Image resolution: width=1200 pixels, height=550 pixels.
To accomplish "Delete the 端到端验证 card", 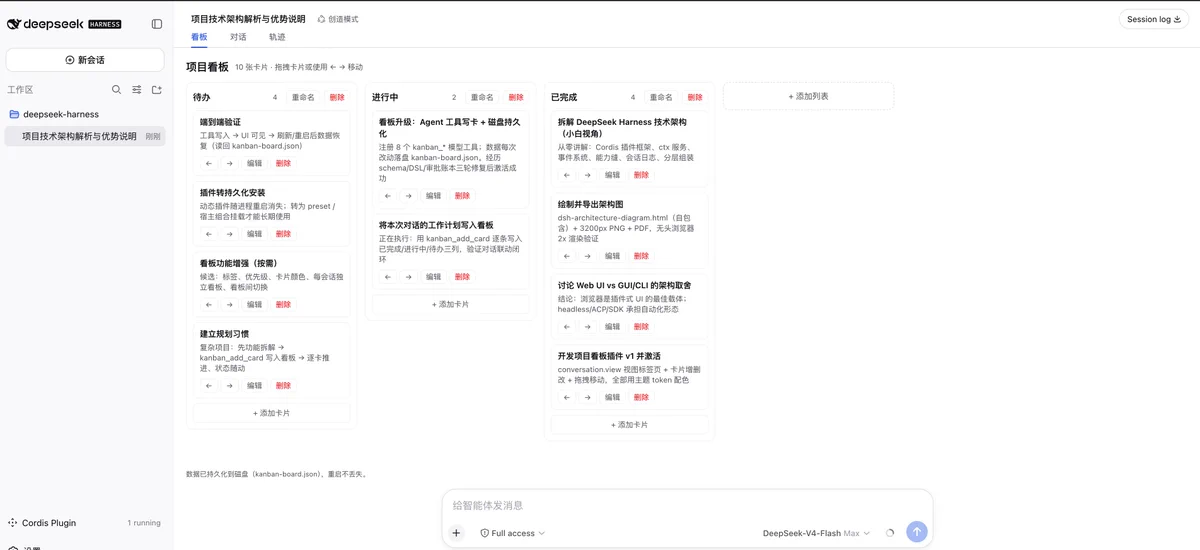I will (x=283, y=163).
